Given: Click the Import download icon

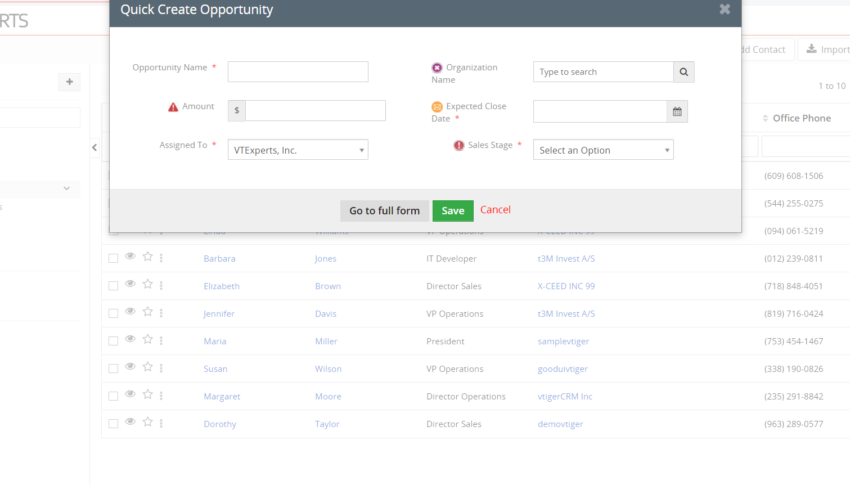Looking at the screenshot, I should point(812,49).
